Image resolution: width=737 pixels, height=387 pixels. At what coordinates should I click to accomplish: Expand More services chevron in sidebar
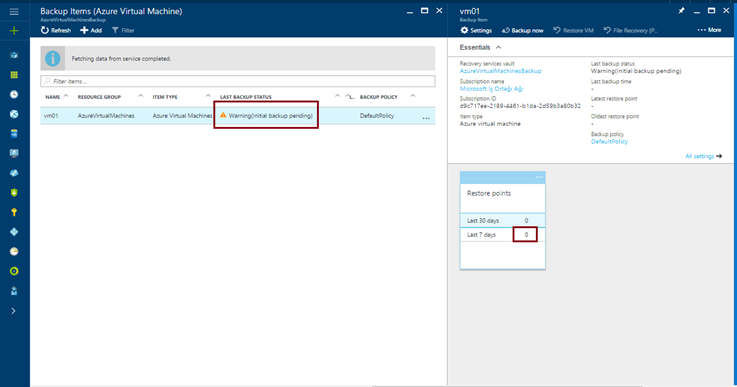[14, 311]
